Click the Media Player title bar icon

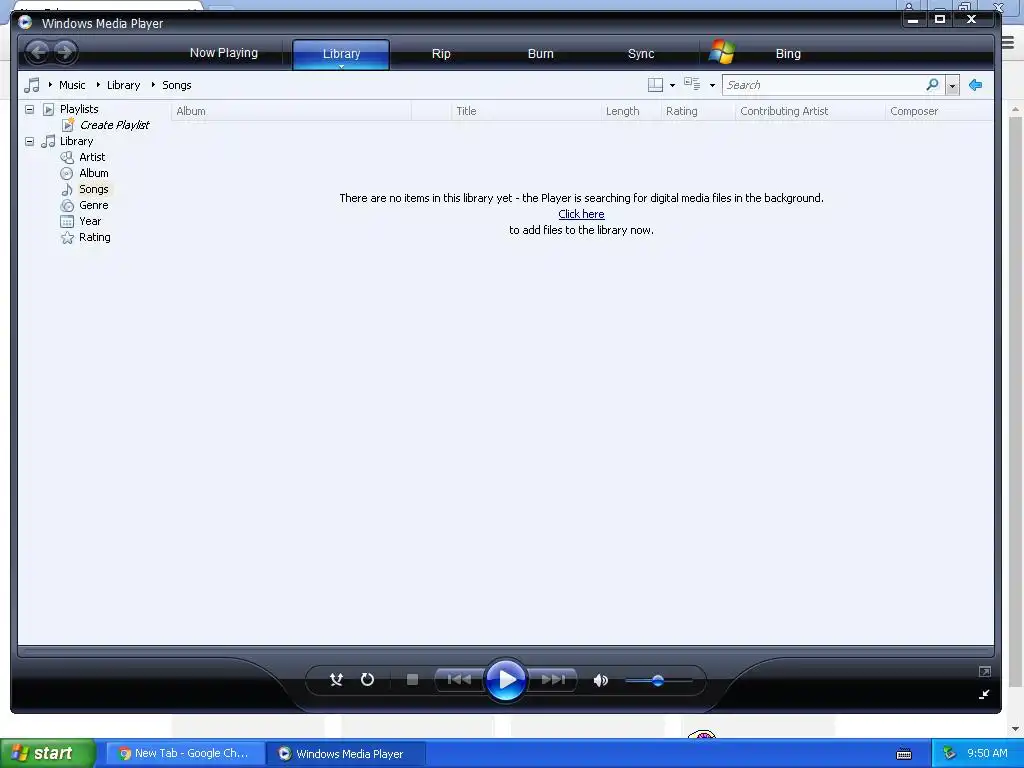pyautogui.click(x=25, y=23)
